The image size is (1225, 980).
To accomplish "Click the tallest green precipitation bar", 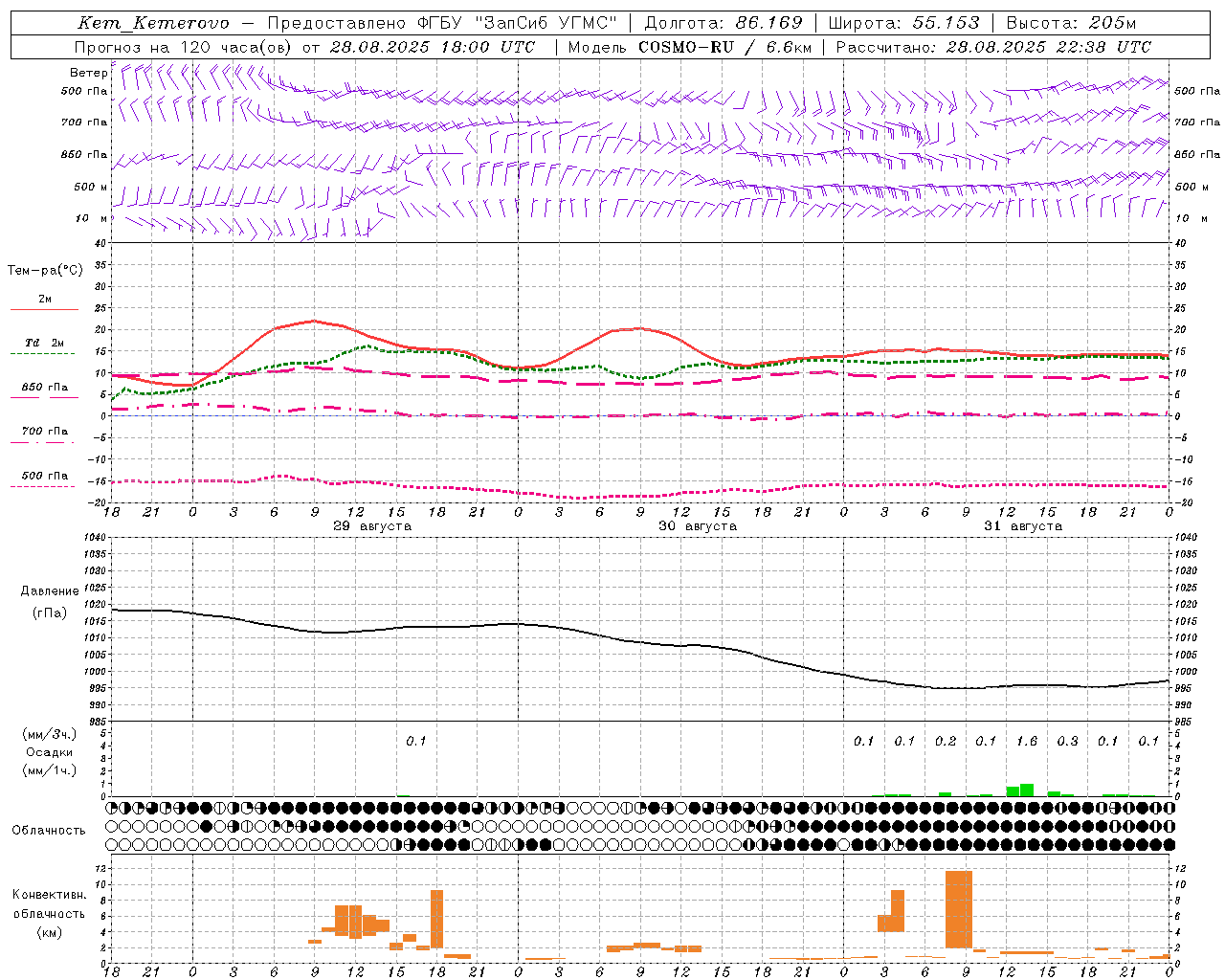I will pyautogui.click(x=1027, y=791).
